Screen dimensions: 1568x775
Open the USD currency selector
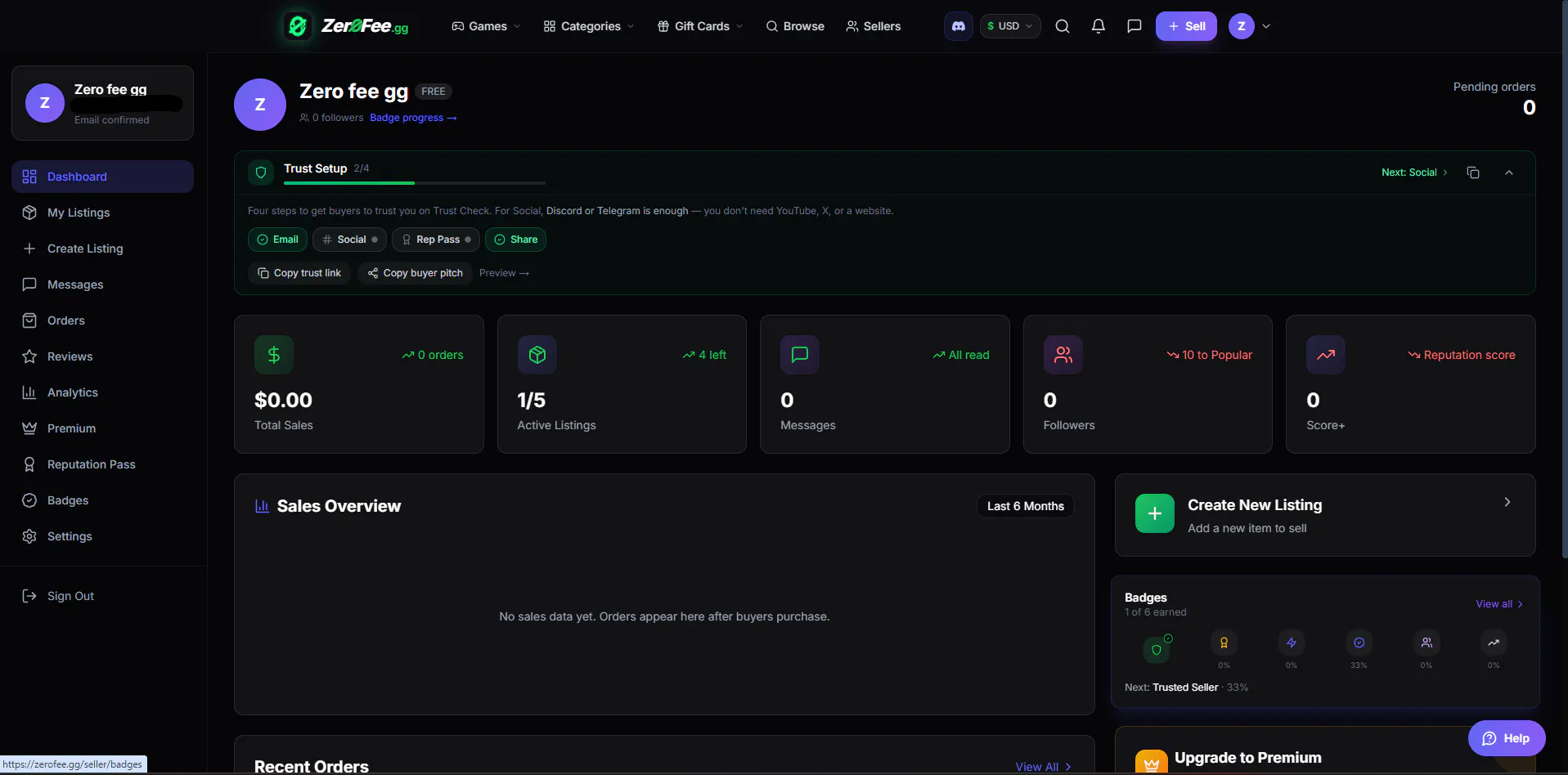pos(1010,26)
